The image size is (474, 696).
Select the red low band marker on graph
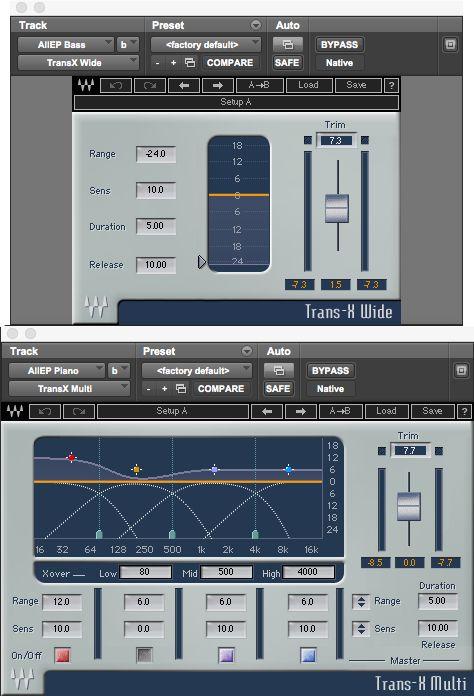(71, 457)
